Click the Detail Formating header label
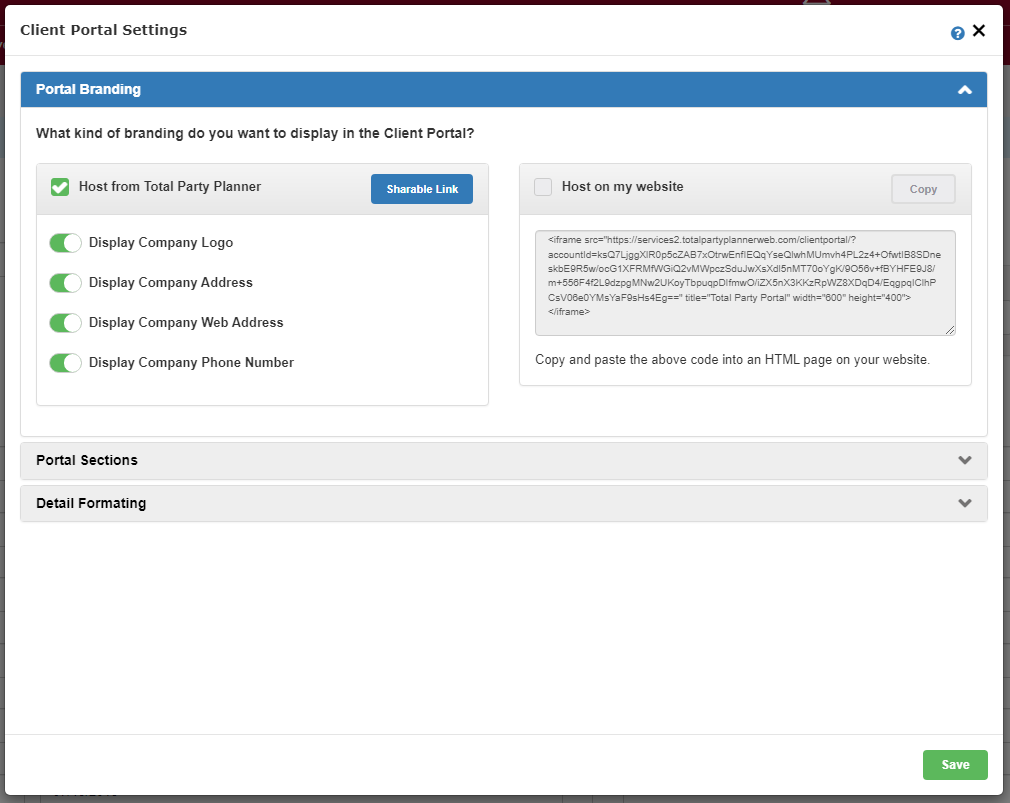This screenshot has width=1010, height=803. click(91, 504)
